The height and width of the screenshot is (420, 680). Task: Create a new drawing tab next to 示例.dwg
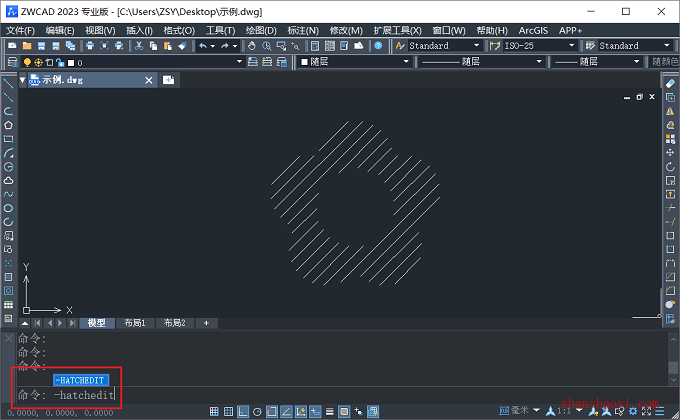[x=168, y=80]
